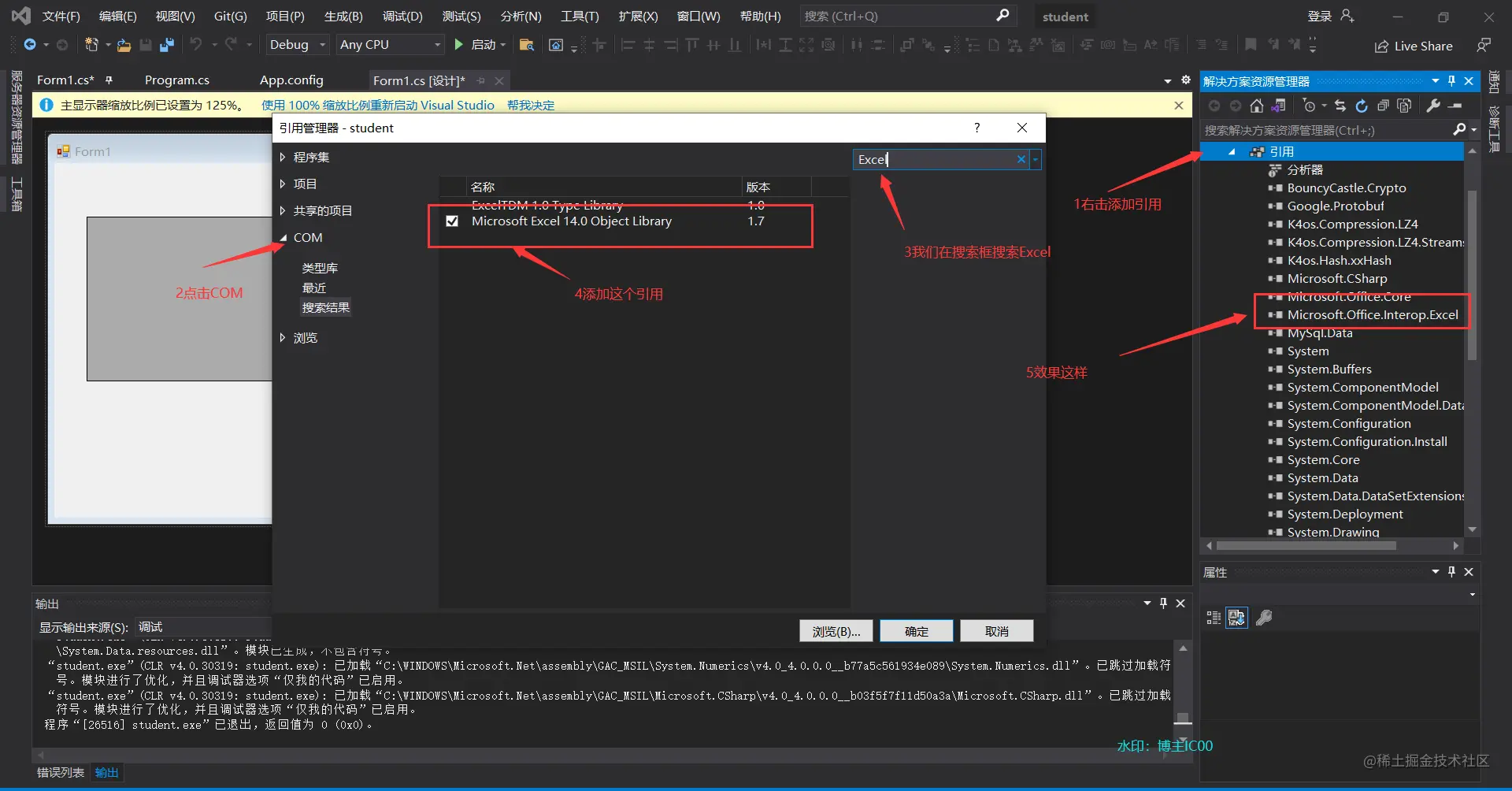Screen dimensions: 1512x791
Task: Switch to the Program.cs tab
Action: pos(177,80)
